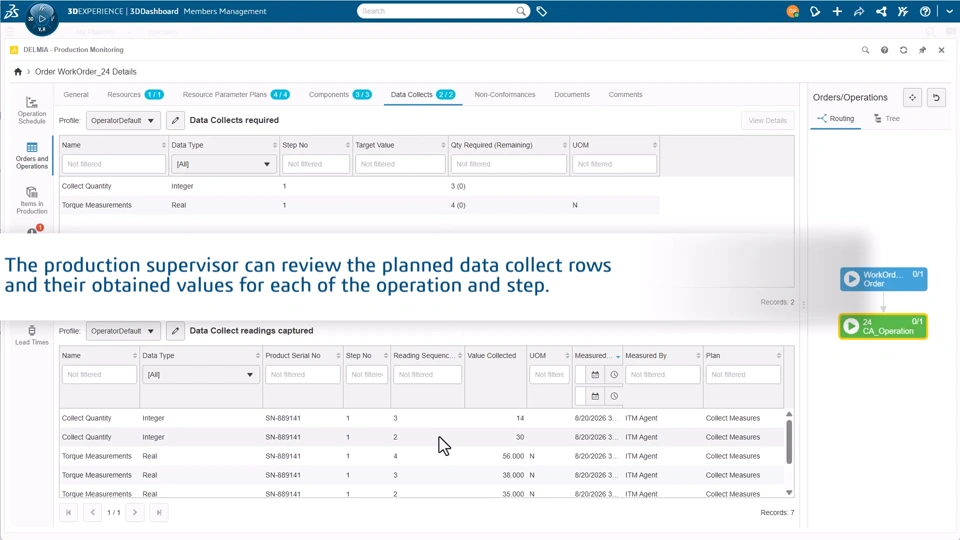Click Product Serial No filter field
Screen dimensions: 960x540
pos(302,375)
